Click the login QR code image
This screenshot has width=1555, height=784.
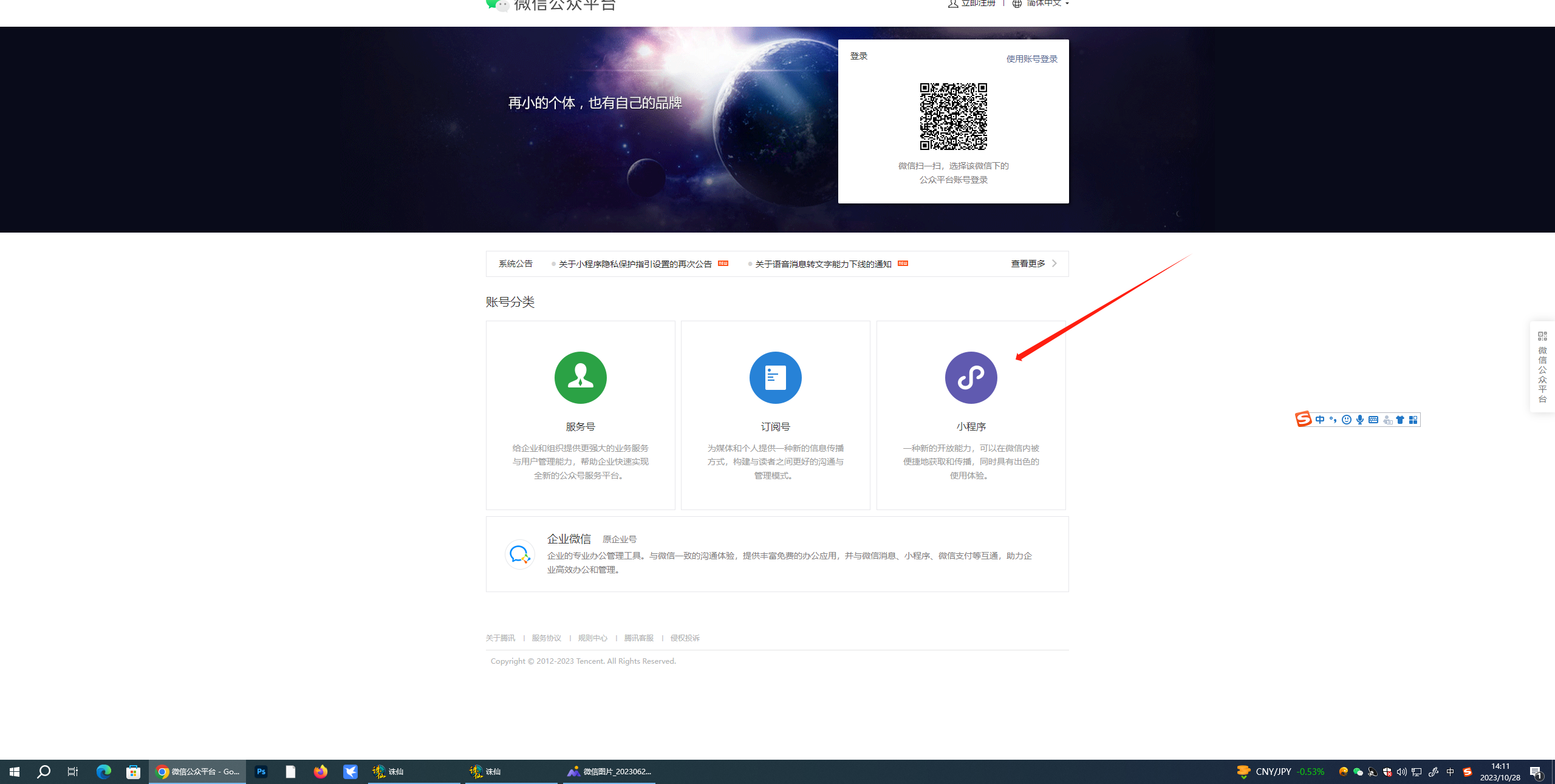pyautogui.click(x=953, y=116)
